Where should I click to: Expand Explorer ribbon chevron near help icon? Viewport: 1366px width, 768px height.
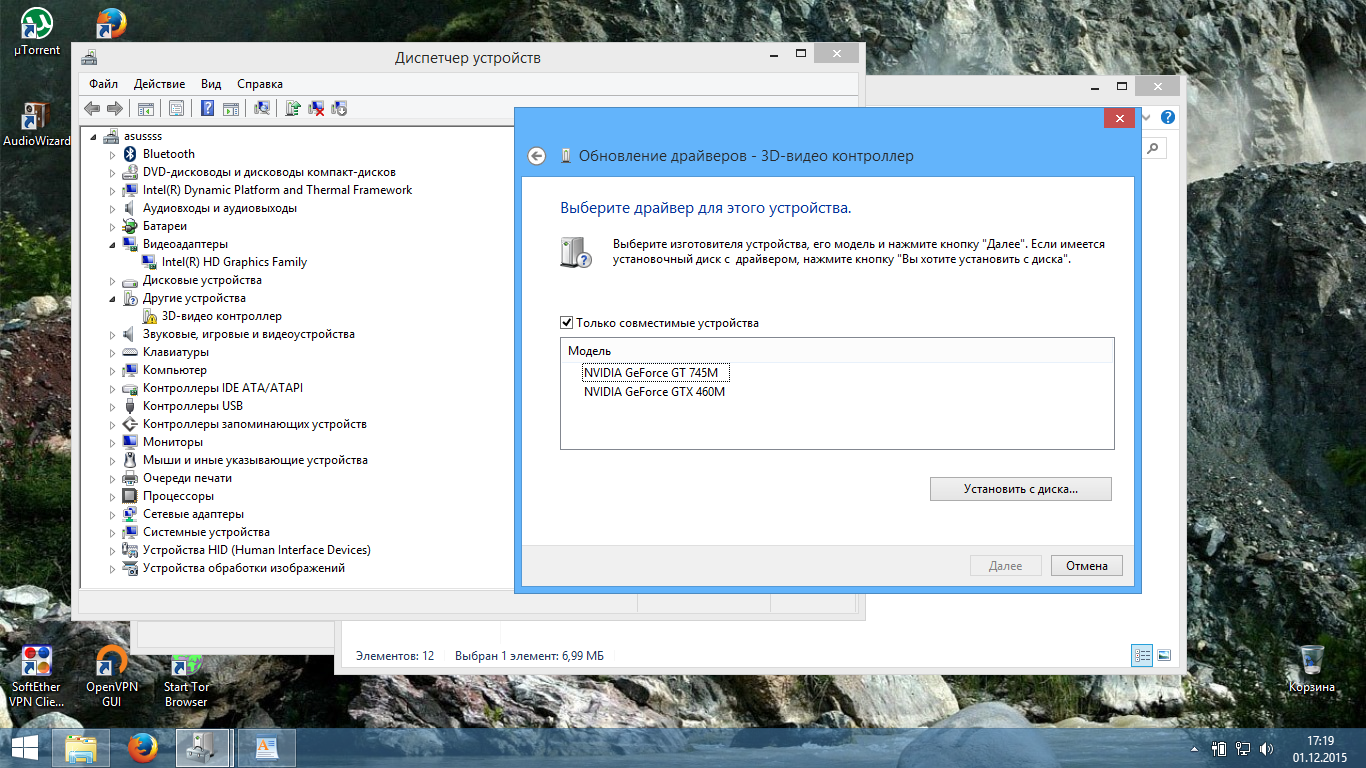(x=1146, y=117)
